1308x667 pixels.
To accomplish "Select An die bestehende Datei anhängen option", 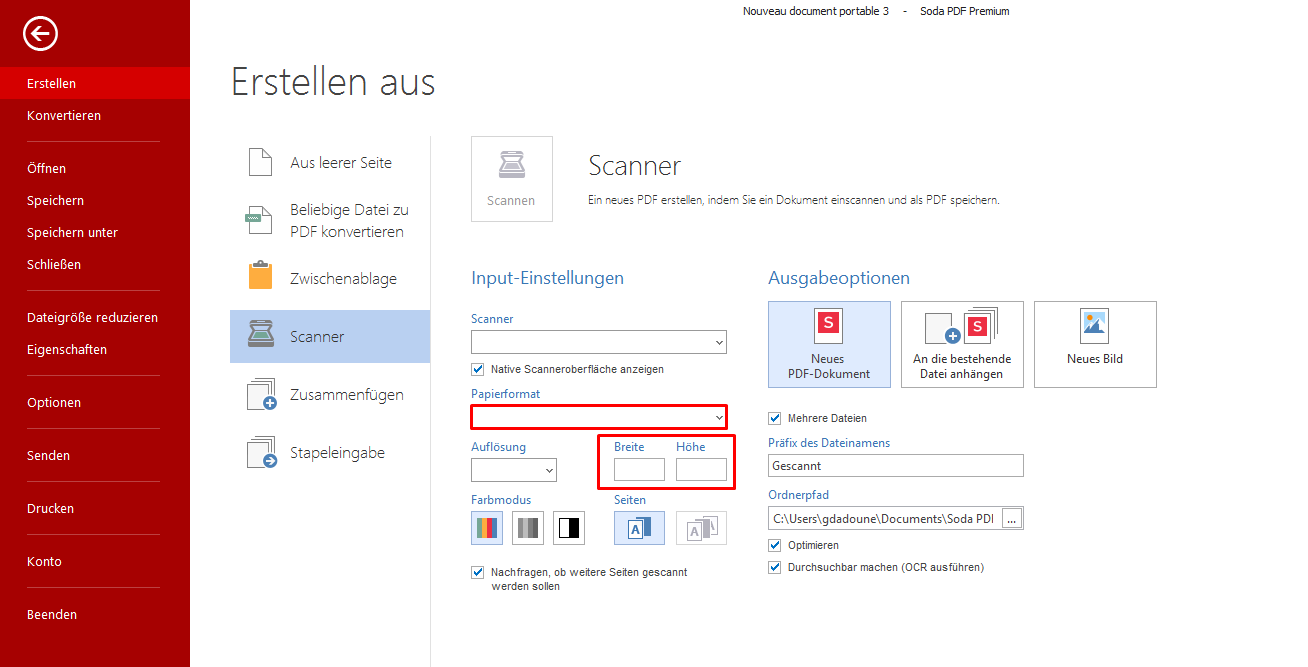I will coord(962,344).
